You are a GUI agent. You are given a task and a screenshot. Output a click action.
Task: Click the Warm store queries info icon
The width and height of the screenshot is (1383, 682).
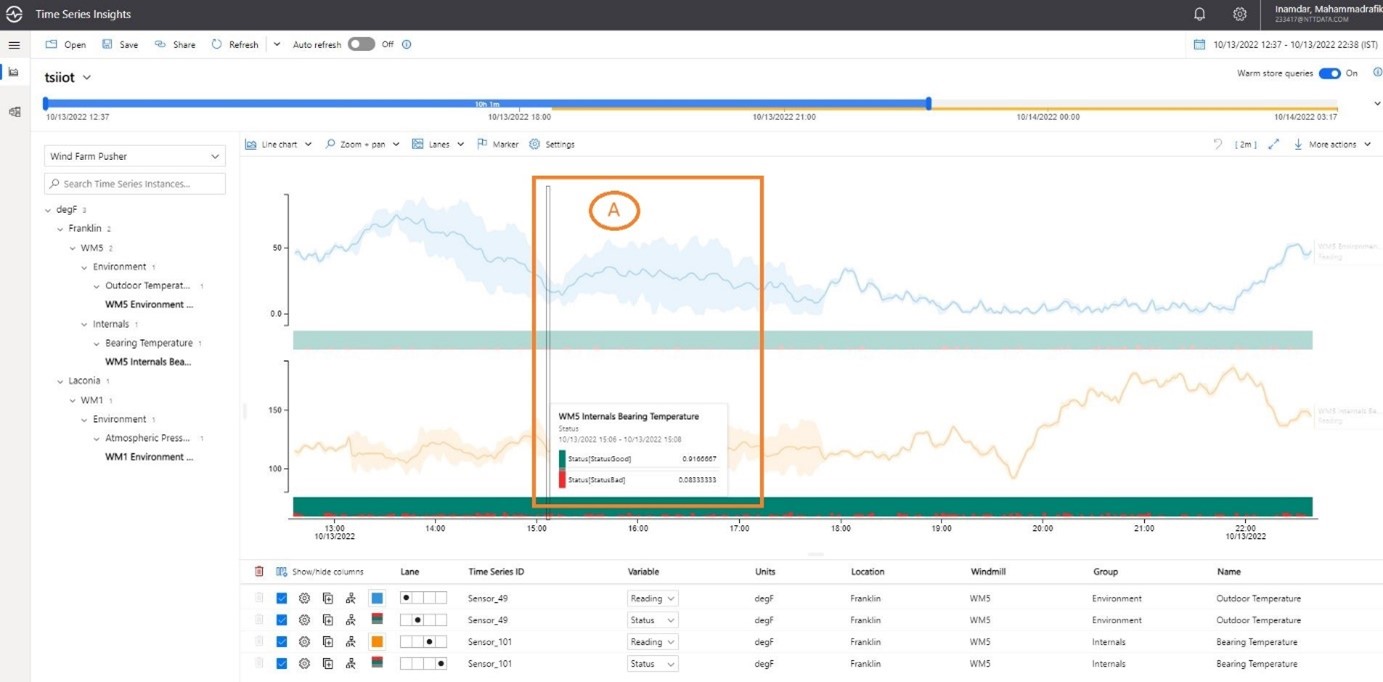(1377, 73)
